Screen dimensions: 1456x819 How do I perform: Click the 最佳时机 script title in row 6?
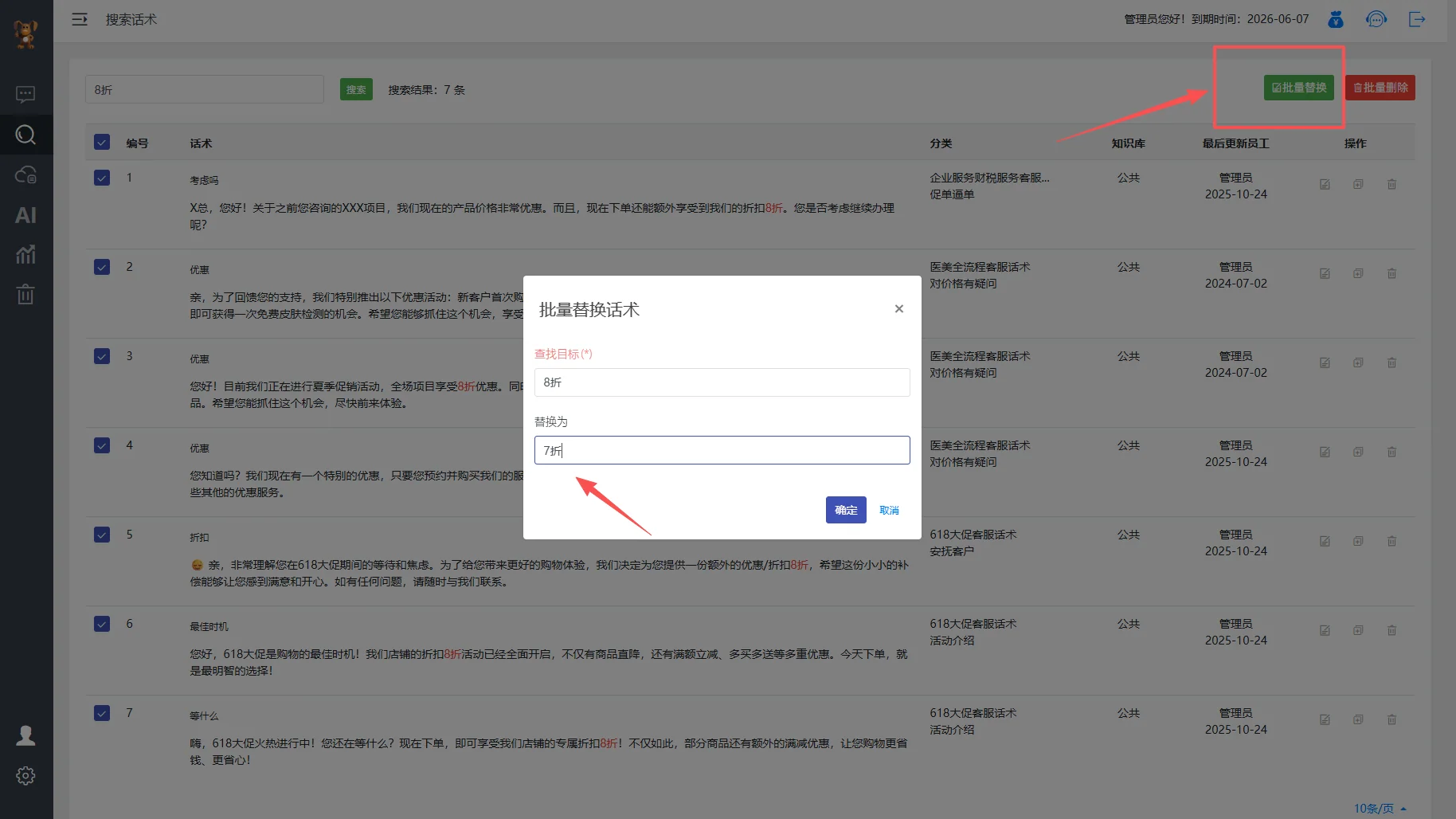tap(209, 627)
